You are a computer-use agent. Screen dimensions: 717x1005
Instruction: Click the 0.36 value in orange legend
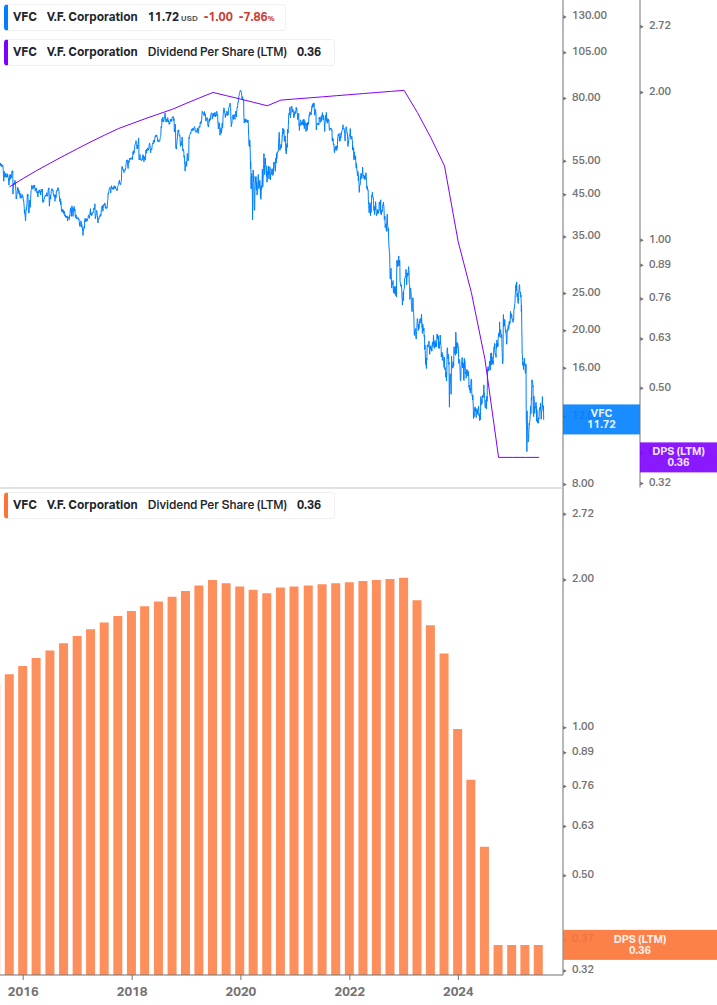click(x=309, y=505)
